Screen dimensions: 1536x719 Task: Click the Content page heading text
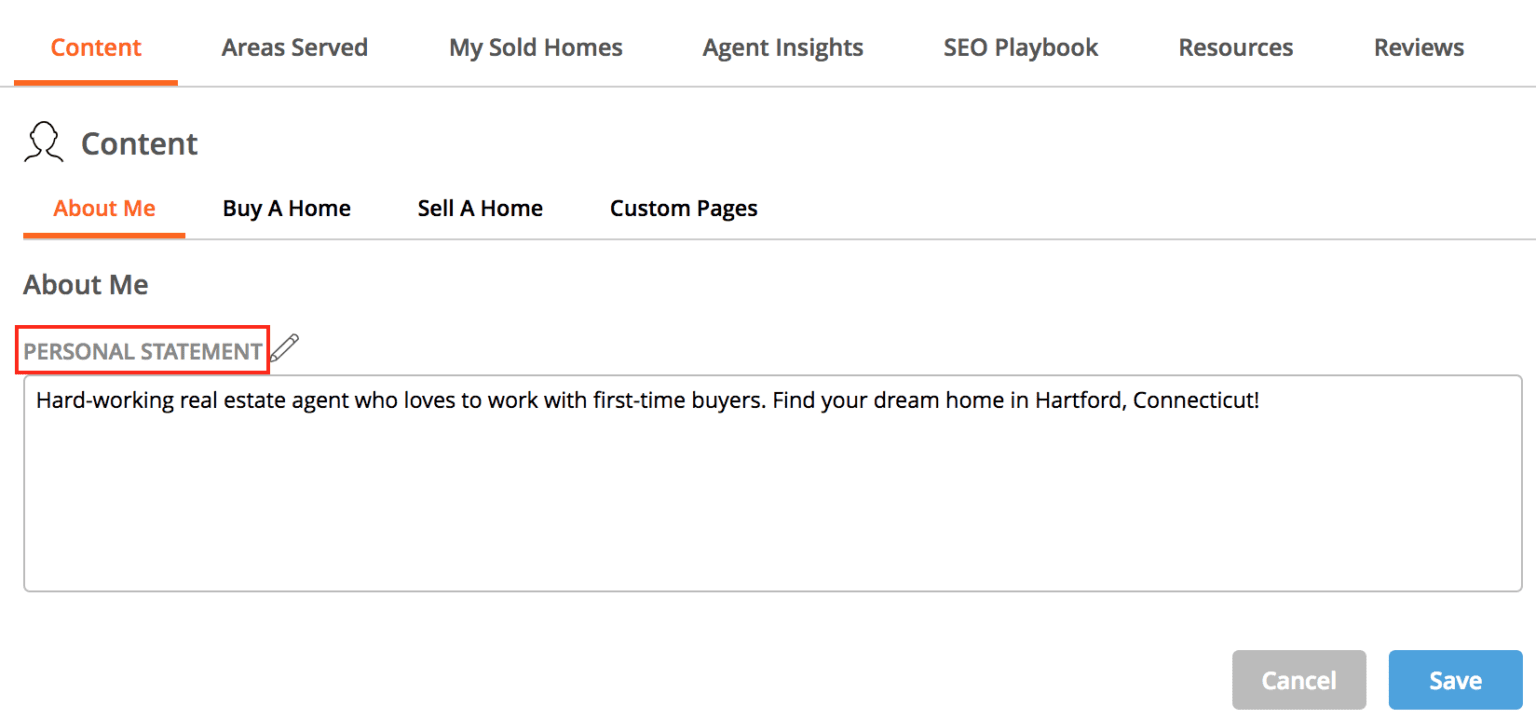139,144
